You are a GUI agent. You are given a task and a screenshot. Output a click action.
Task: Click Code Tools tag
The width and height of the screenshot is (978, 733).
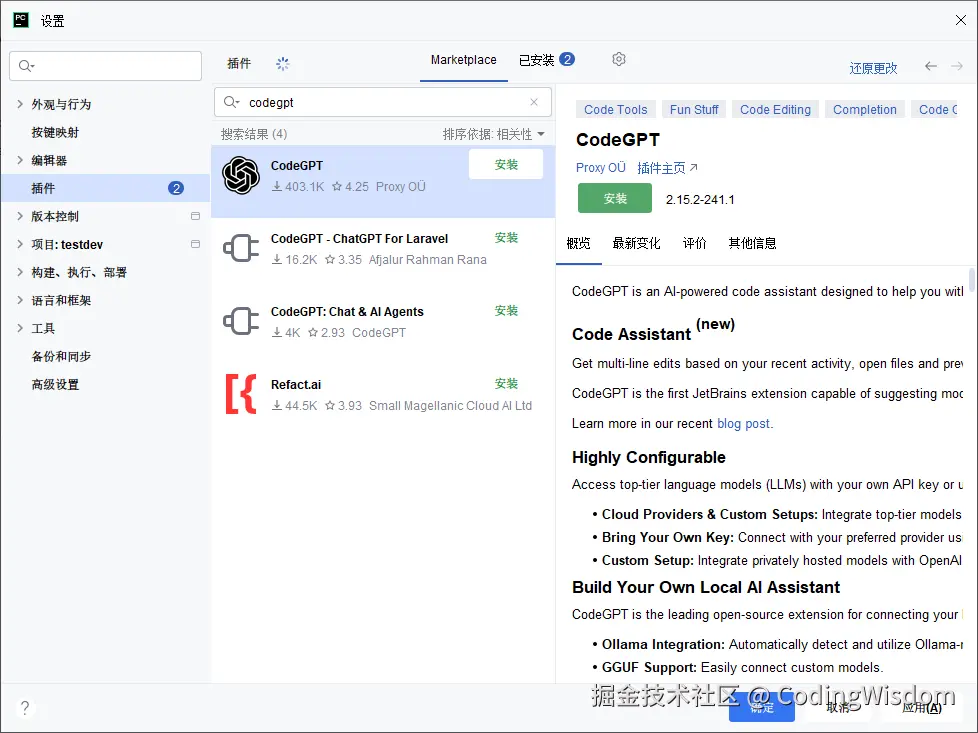coord(616,110)
